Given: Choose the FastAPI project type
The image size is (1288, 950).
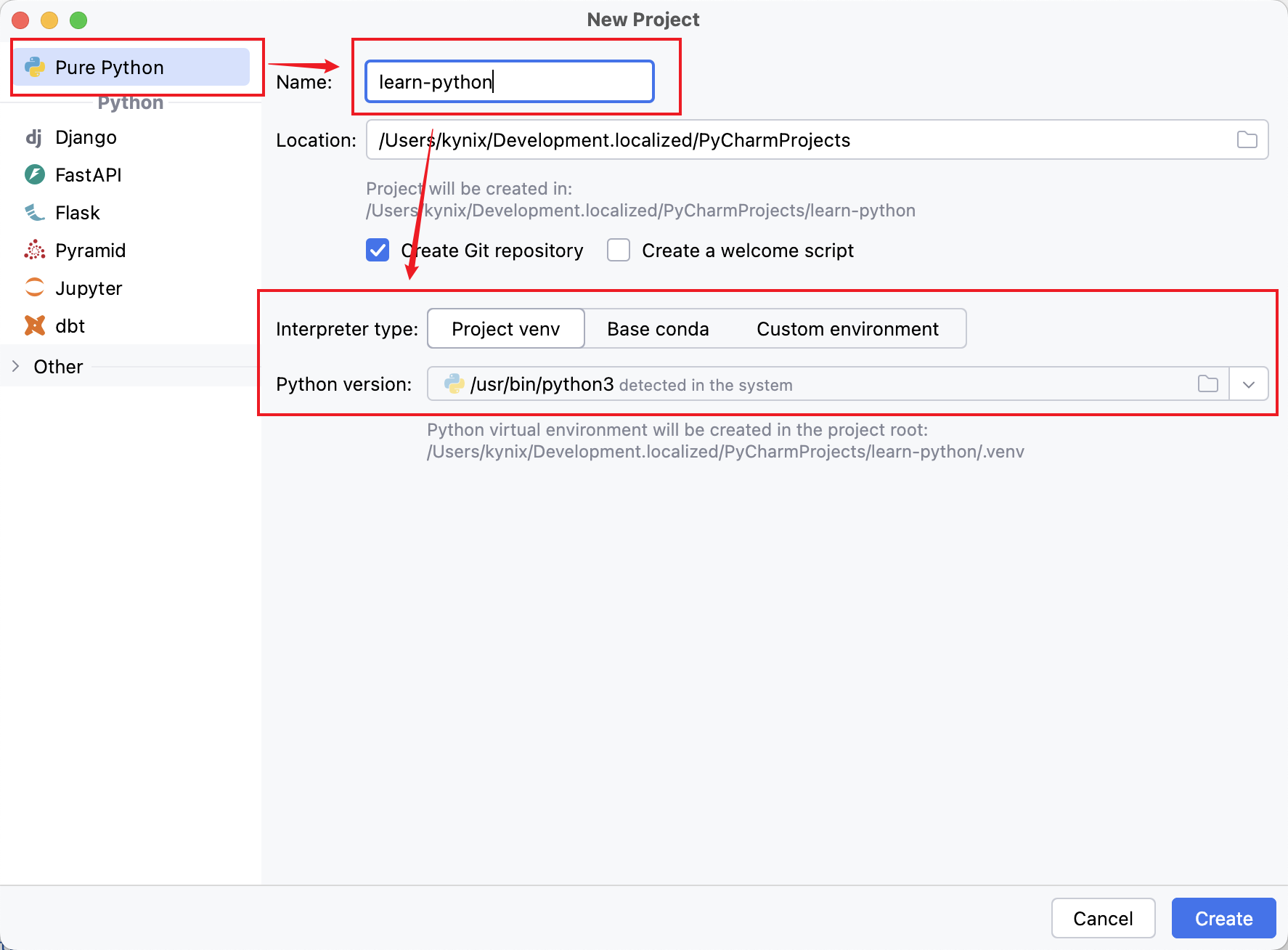Looking at the screenshot, I should pos(131,175).
